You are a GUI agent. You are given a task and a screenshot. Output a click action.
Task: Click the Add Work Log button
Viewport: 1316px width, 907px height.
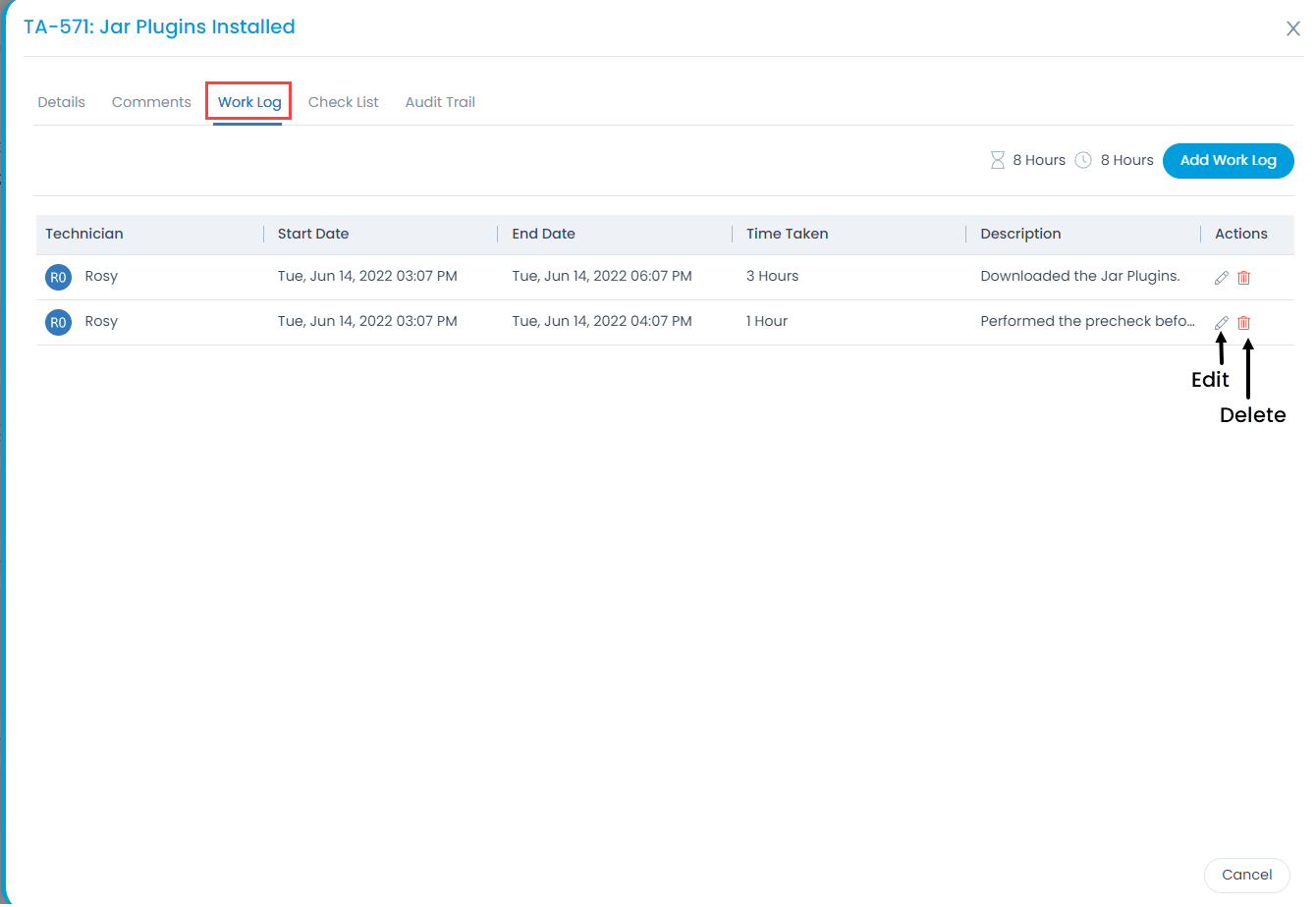(x=1229, y=160)
